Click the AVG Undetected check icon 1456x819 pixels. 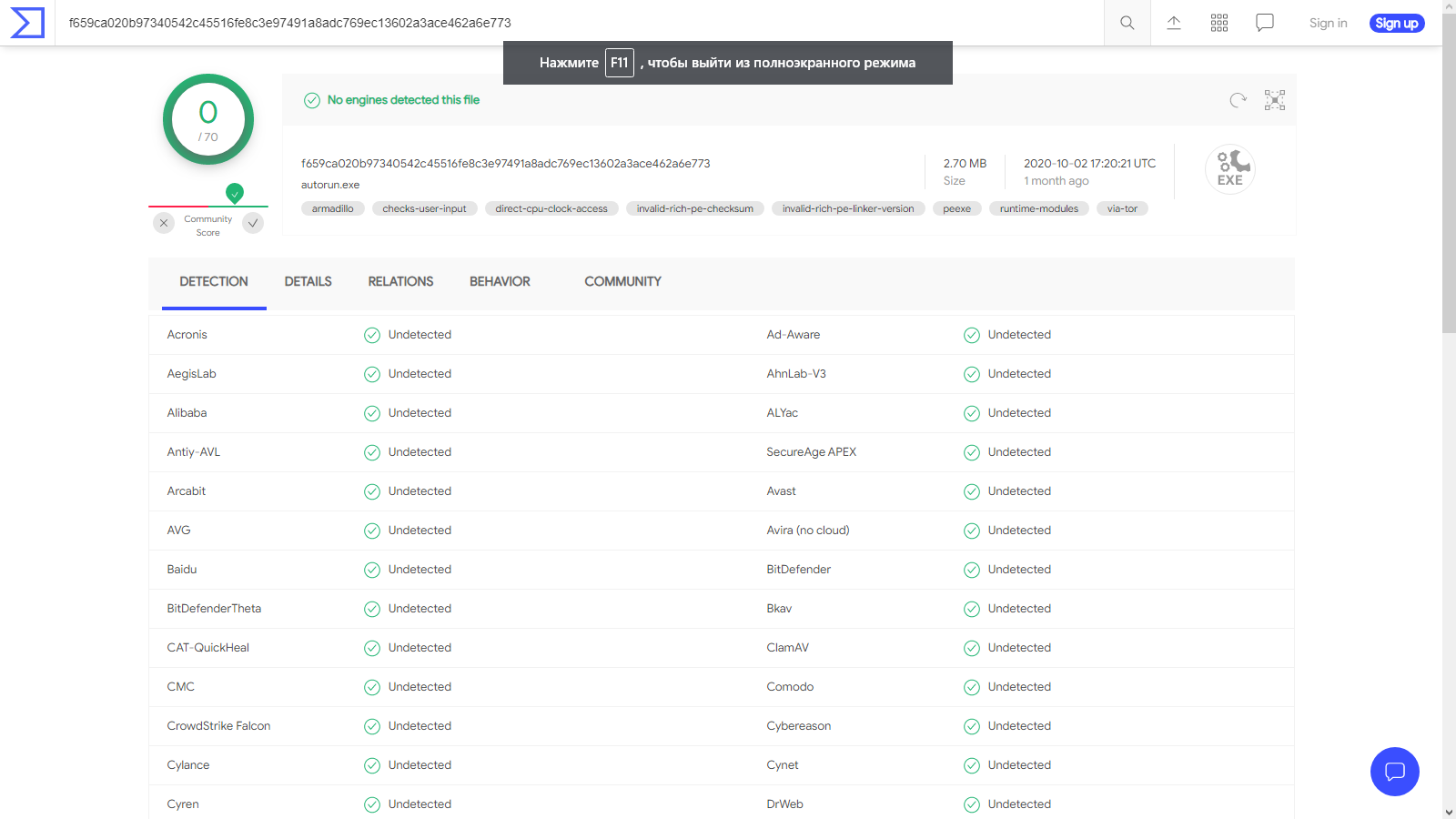pyautogui.click(x=372, y=531)
